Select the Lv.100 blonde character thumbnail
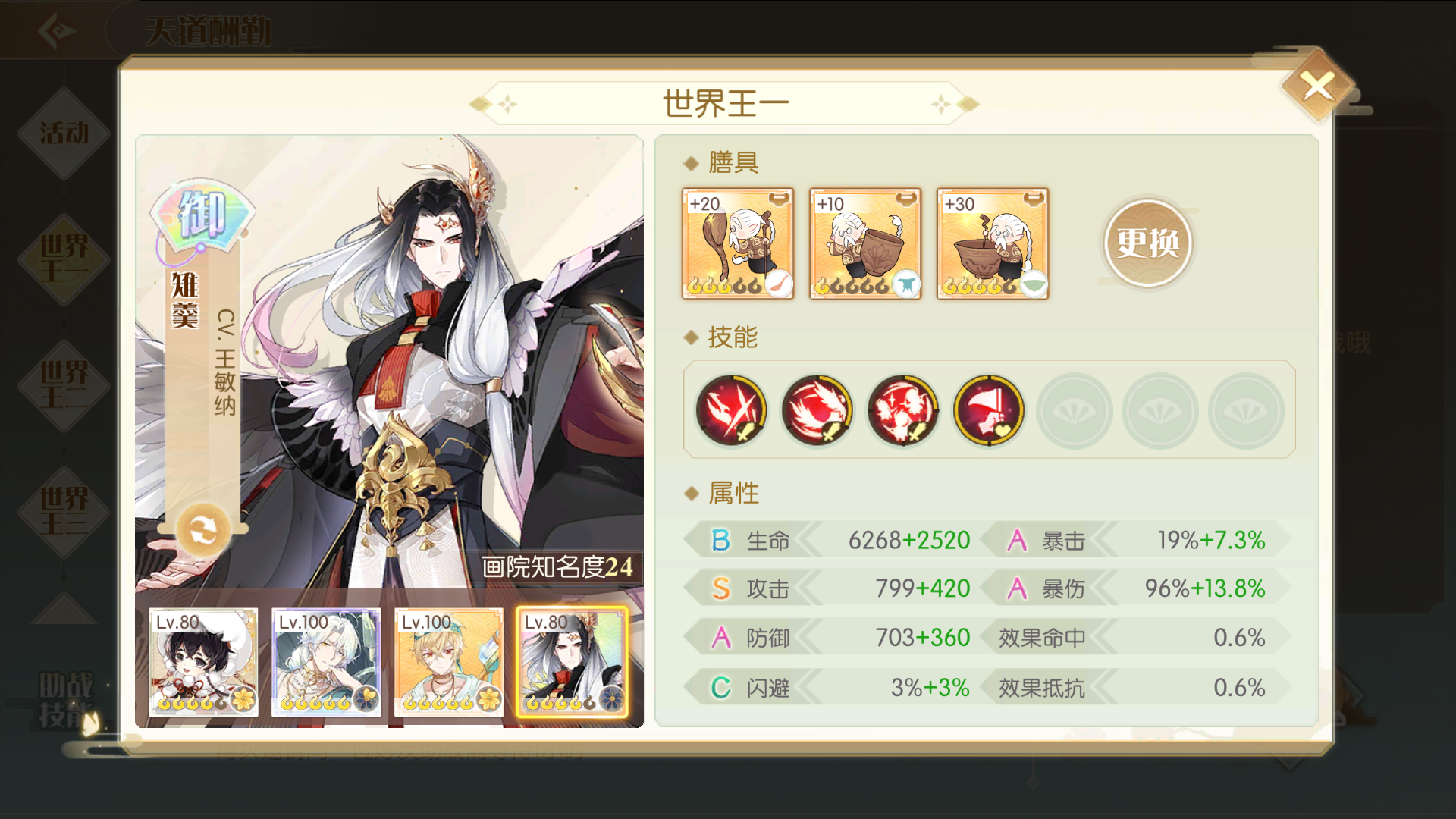 coord(449,662)
